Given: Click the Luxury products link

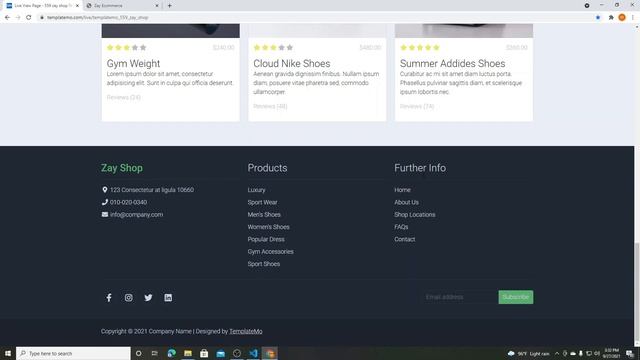Looking at the screenshot, I should (x=256, y=190).
